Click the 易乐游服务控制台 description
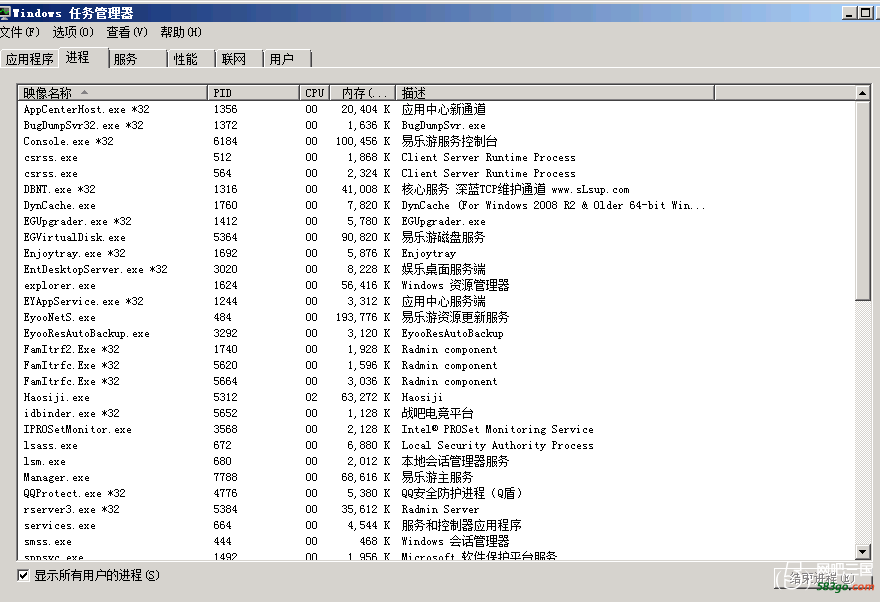This screenshot has width=880, height=602. 449,141
